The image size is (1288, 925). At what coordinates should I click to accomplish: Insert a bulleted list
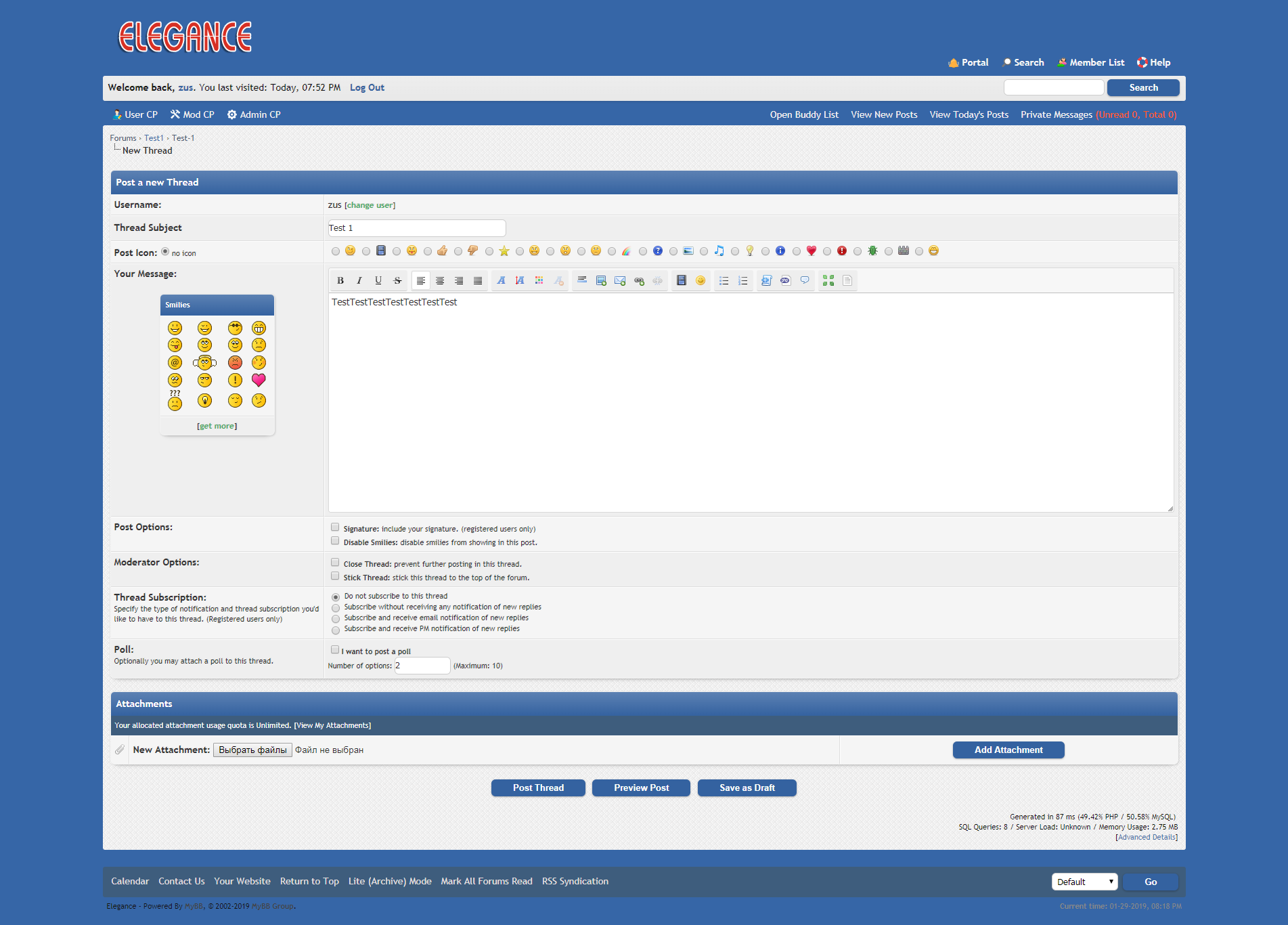(724, 280)
